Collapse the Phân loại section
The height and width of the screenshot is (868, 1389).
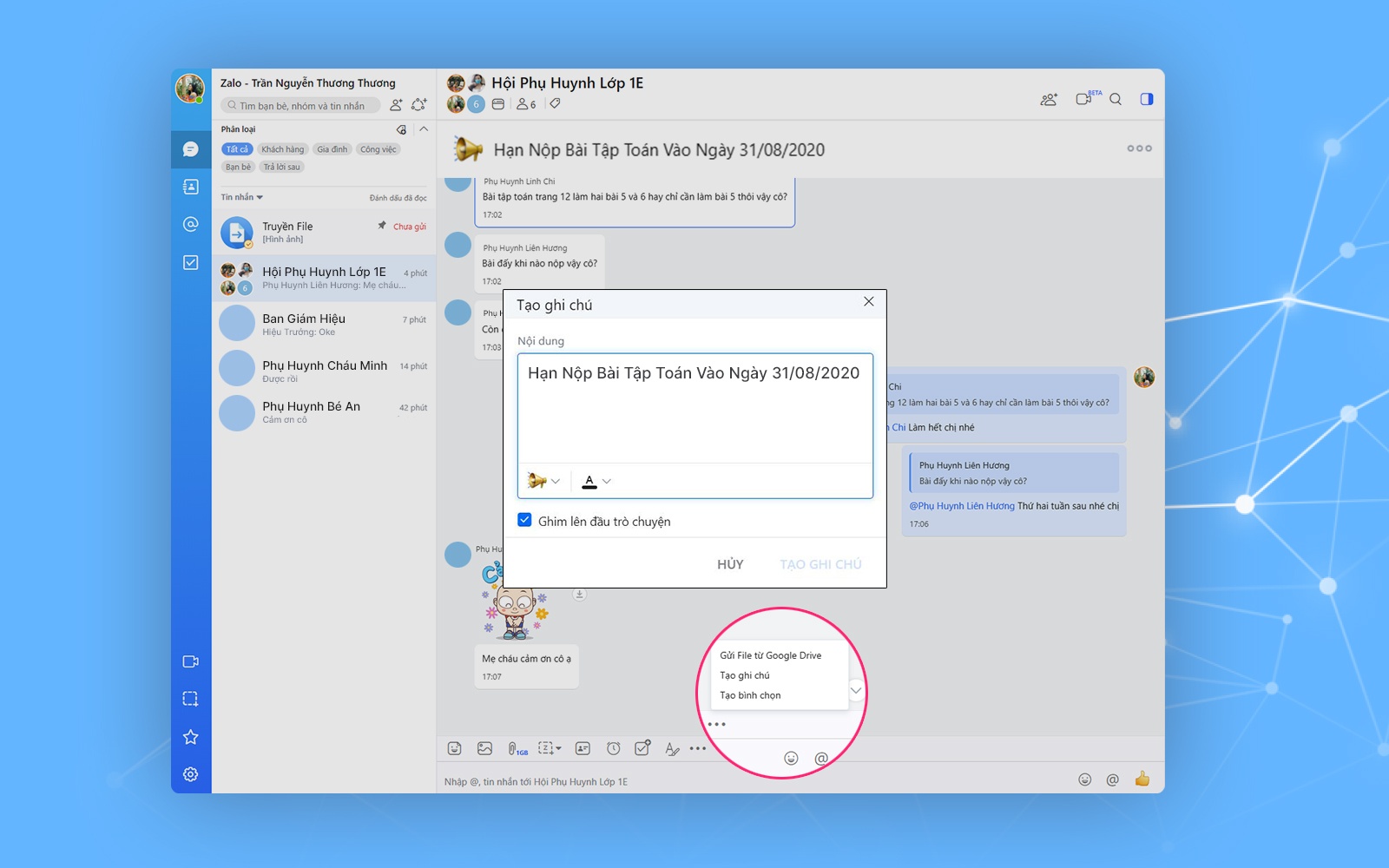coord(424,129)
